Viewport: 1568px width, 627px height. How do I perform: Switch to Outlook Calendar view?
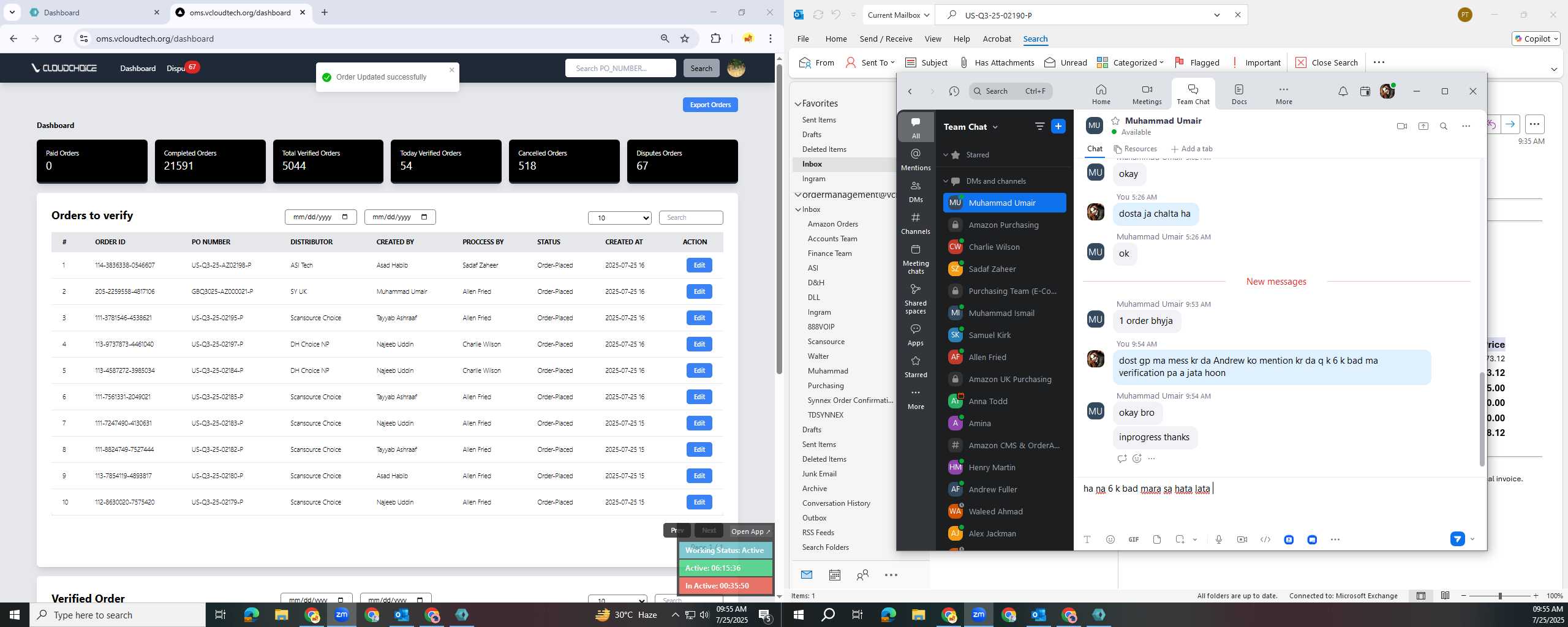(x=834, y=574)
